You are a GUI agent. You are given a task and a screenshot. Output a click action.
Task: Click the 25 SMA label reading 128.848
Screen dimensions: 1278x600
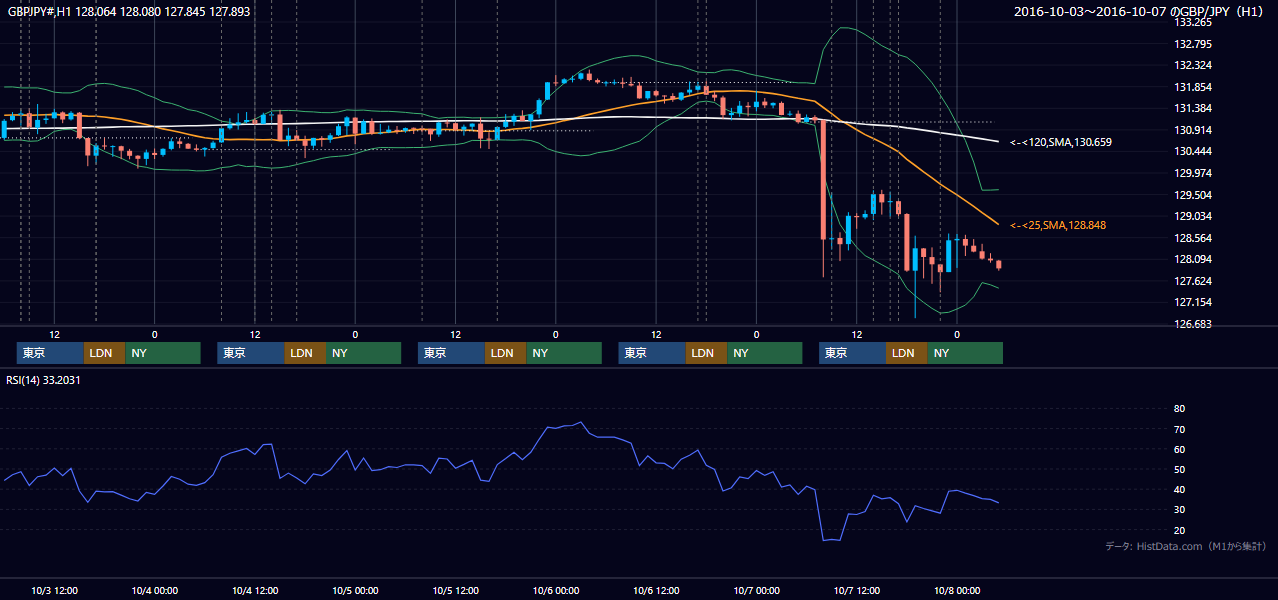pyautogui.click(x=1058, y=226)
